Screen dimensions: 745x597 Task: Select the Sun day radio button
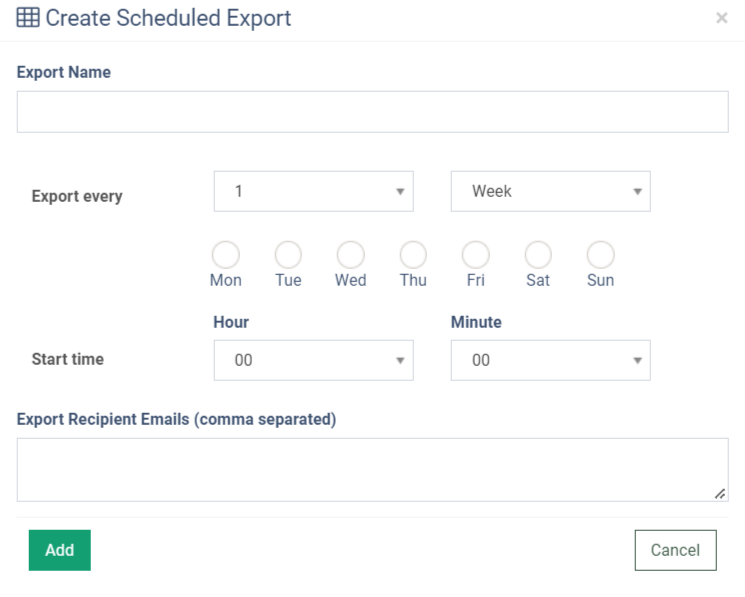(600, 254)
